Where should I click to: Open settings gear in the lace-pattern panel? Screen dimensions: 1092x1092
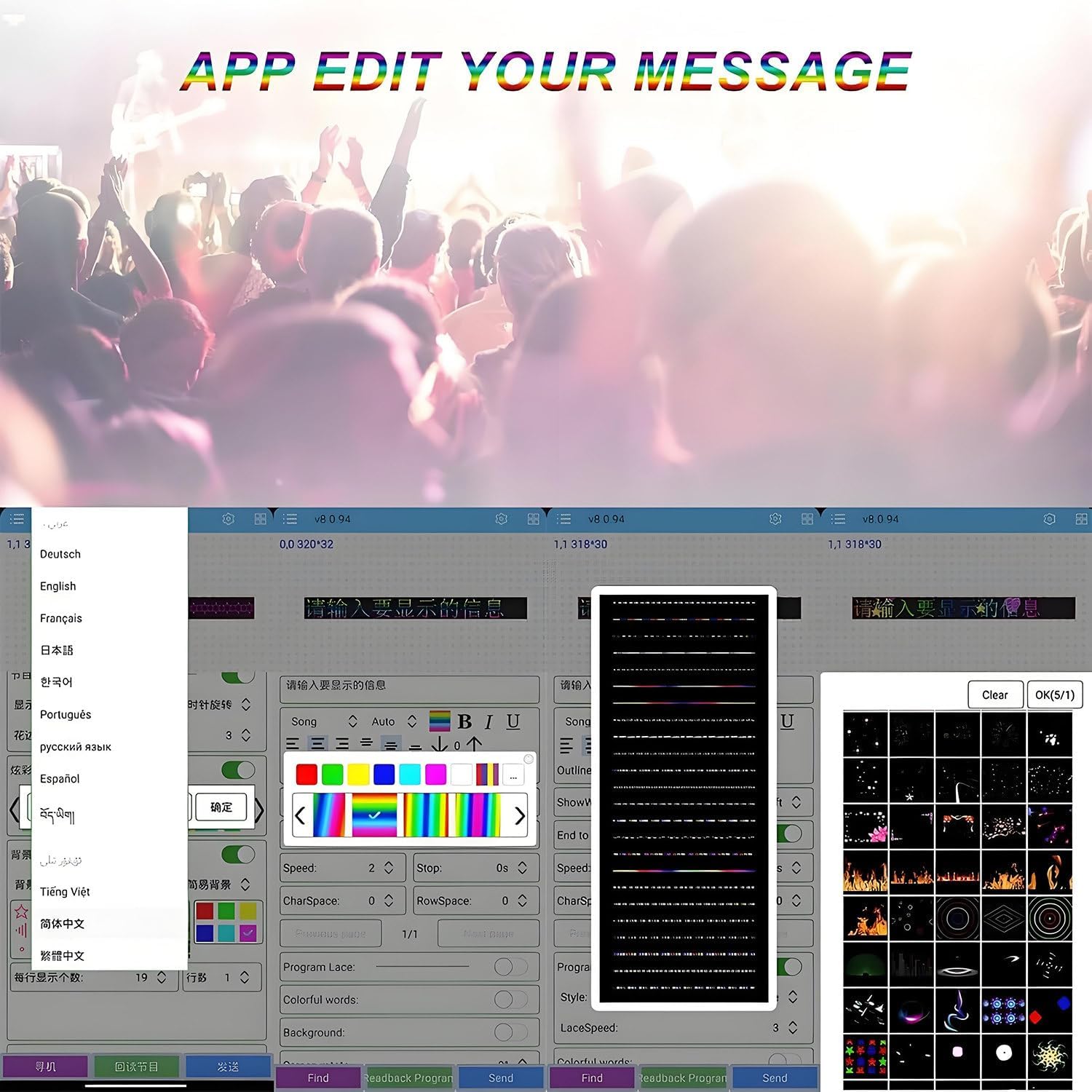(x=775, y=519)
